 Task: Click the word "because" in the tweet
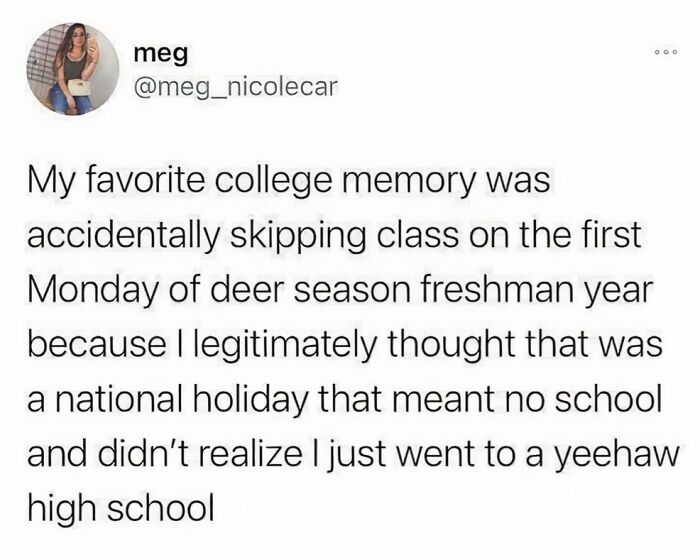click(96, 345)
